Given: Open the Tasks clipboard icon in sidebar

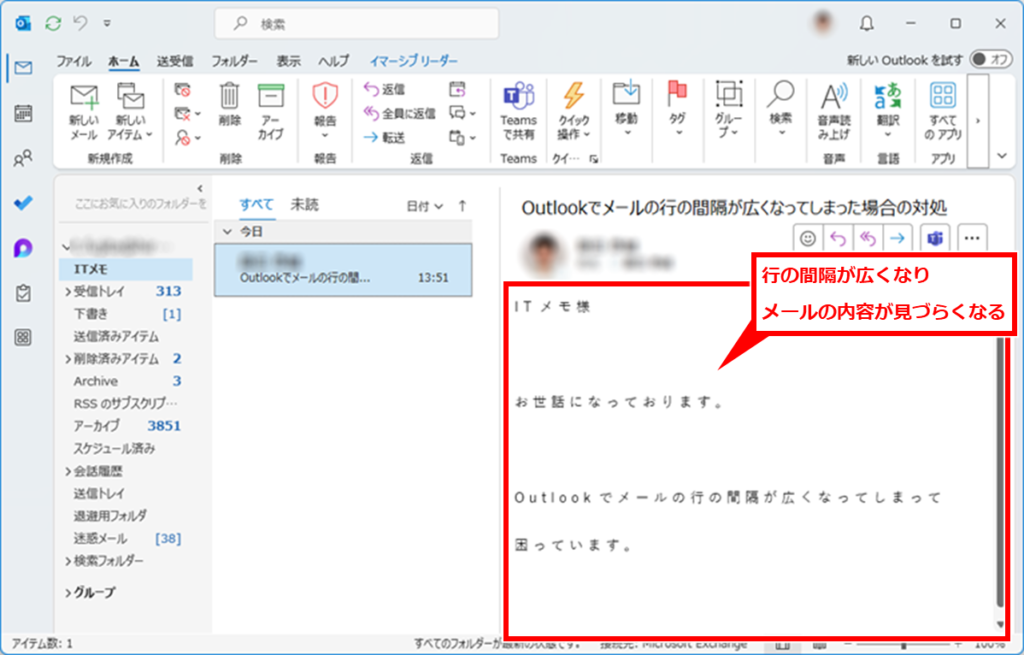Looking at the screenshot, I should pos(23,293).
